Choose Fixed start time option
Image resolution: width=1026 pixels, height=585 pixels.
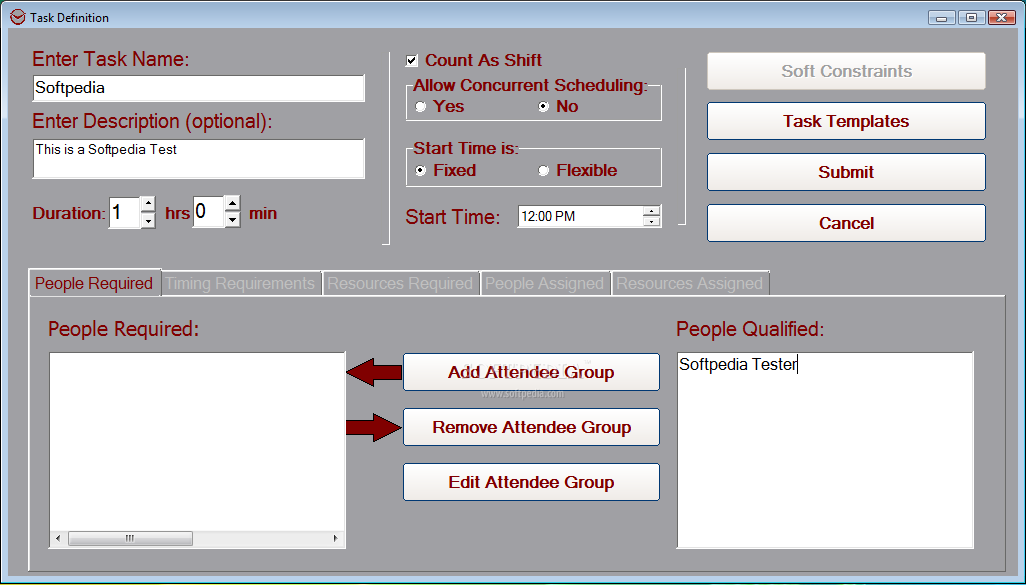pyautogui.click(x=421, y=171)
